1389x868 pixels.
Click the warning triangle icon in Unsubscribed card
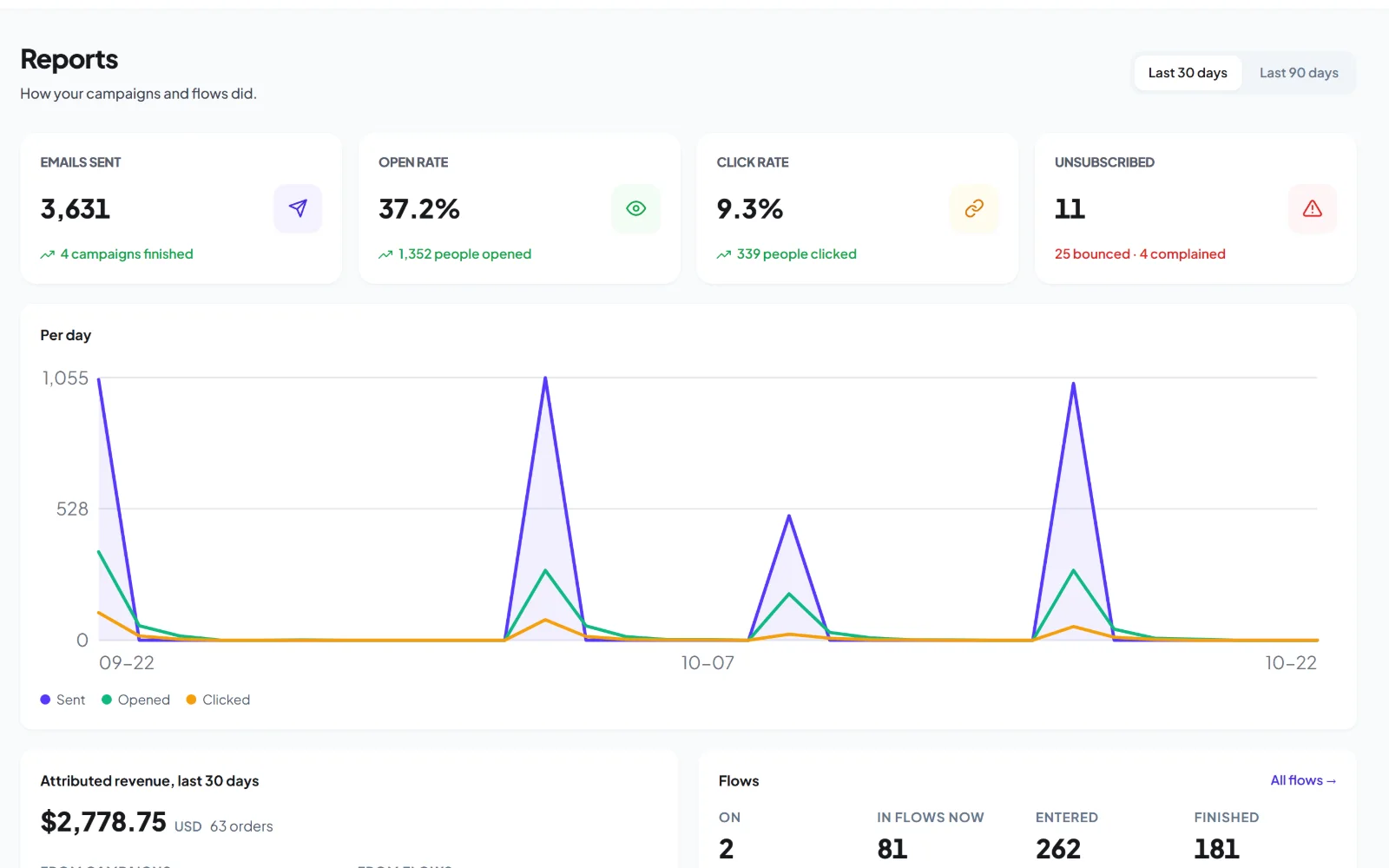click(1312, 208)
